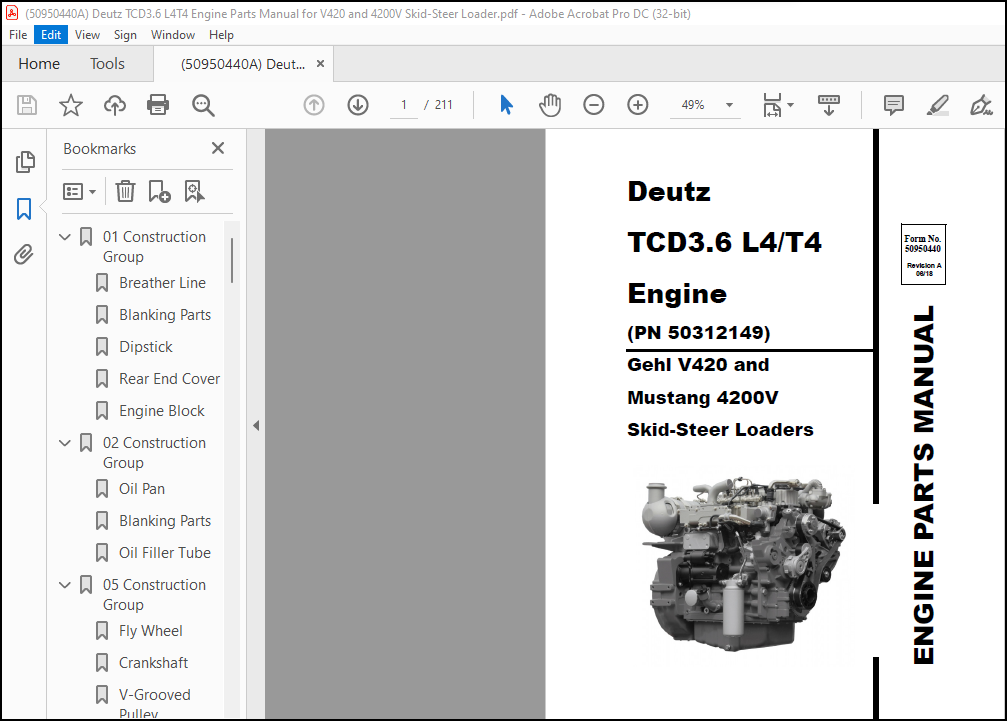Image resolution: width=1007 pixels, height=721 pixels.
Task: Jump to Engine Block bookmark
Action: click(162, 411)
